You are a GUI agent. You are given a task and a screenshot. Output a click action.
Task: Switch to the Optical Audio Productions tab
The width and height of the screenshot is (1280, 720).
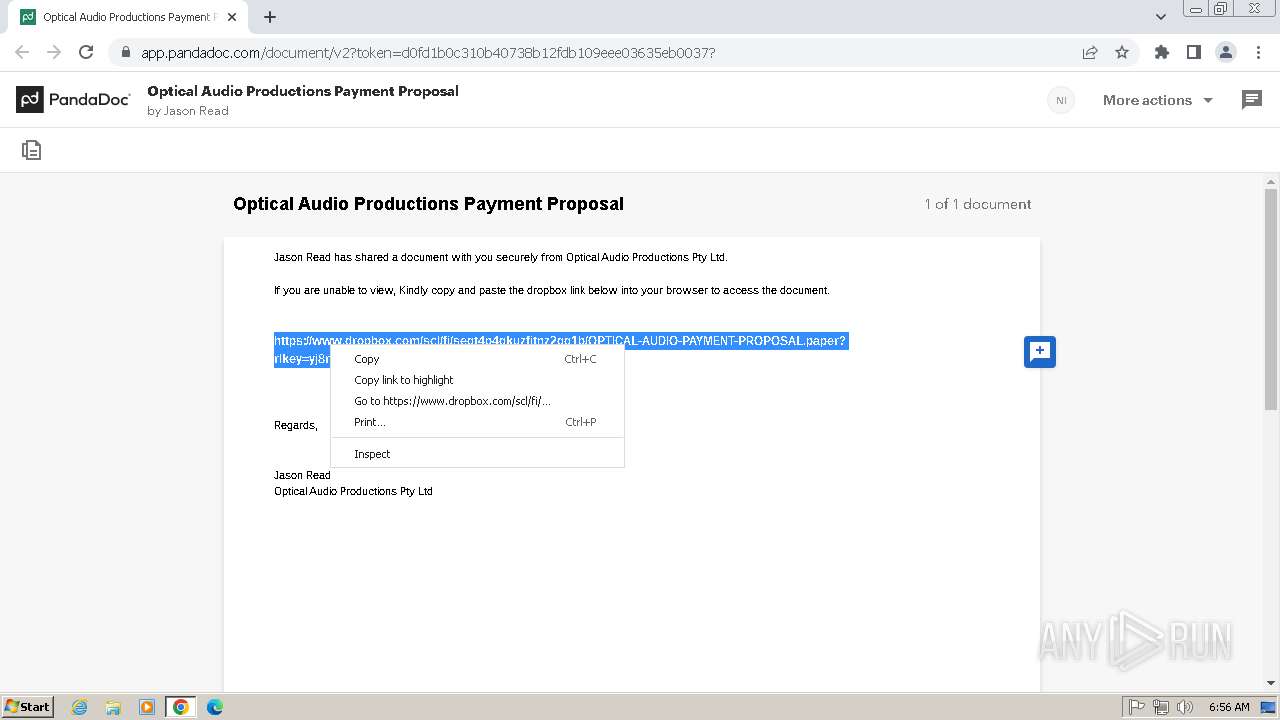point(130,17)
